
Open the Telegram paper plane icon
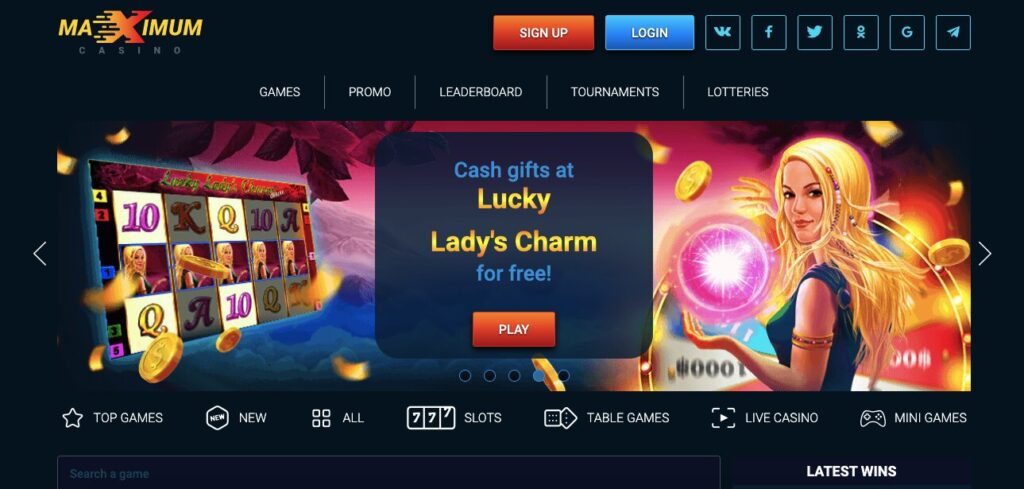(x=953, y=33)
